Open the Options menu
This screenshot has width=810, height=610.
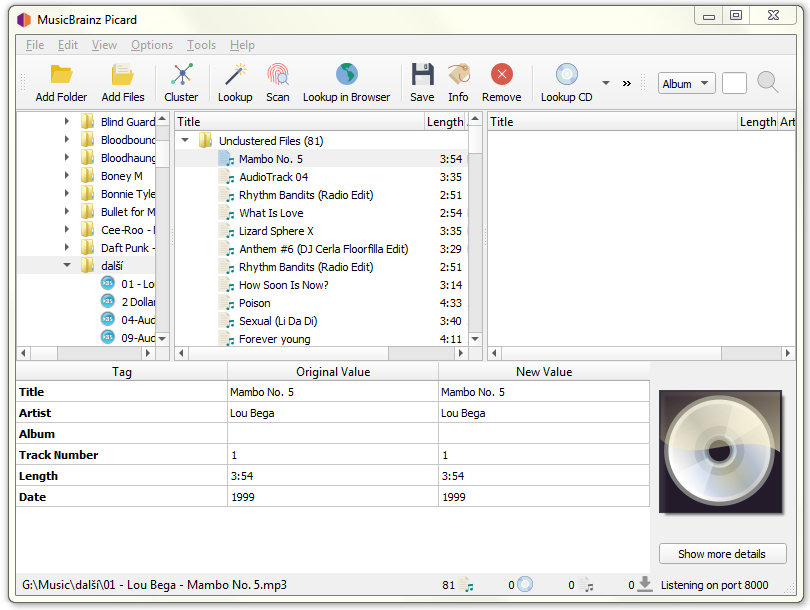coord(152,45)
